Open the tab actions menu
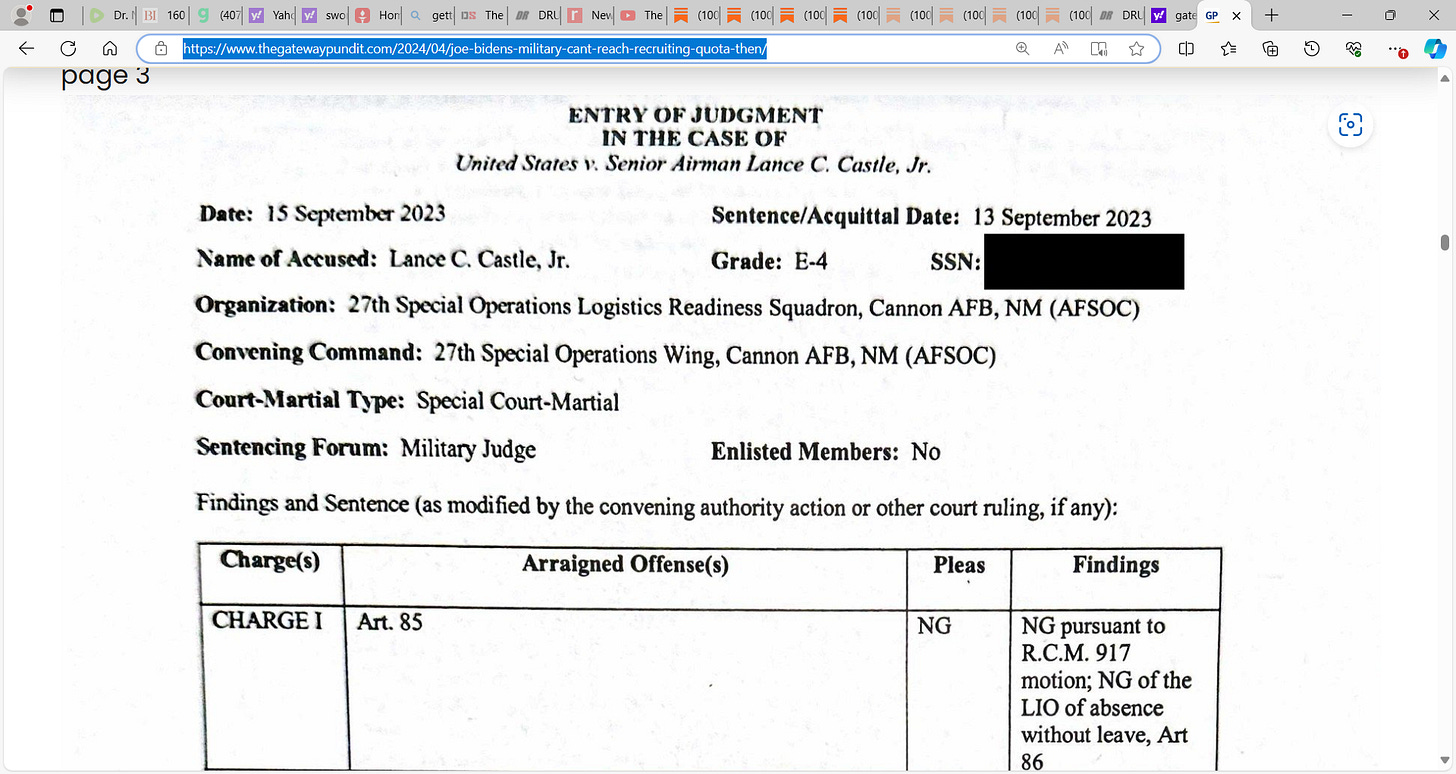Image resolution: width=1456 pixels, height=774 pixels. click(57, 15)
